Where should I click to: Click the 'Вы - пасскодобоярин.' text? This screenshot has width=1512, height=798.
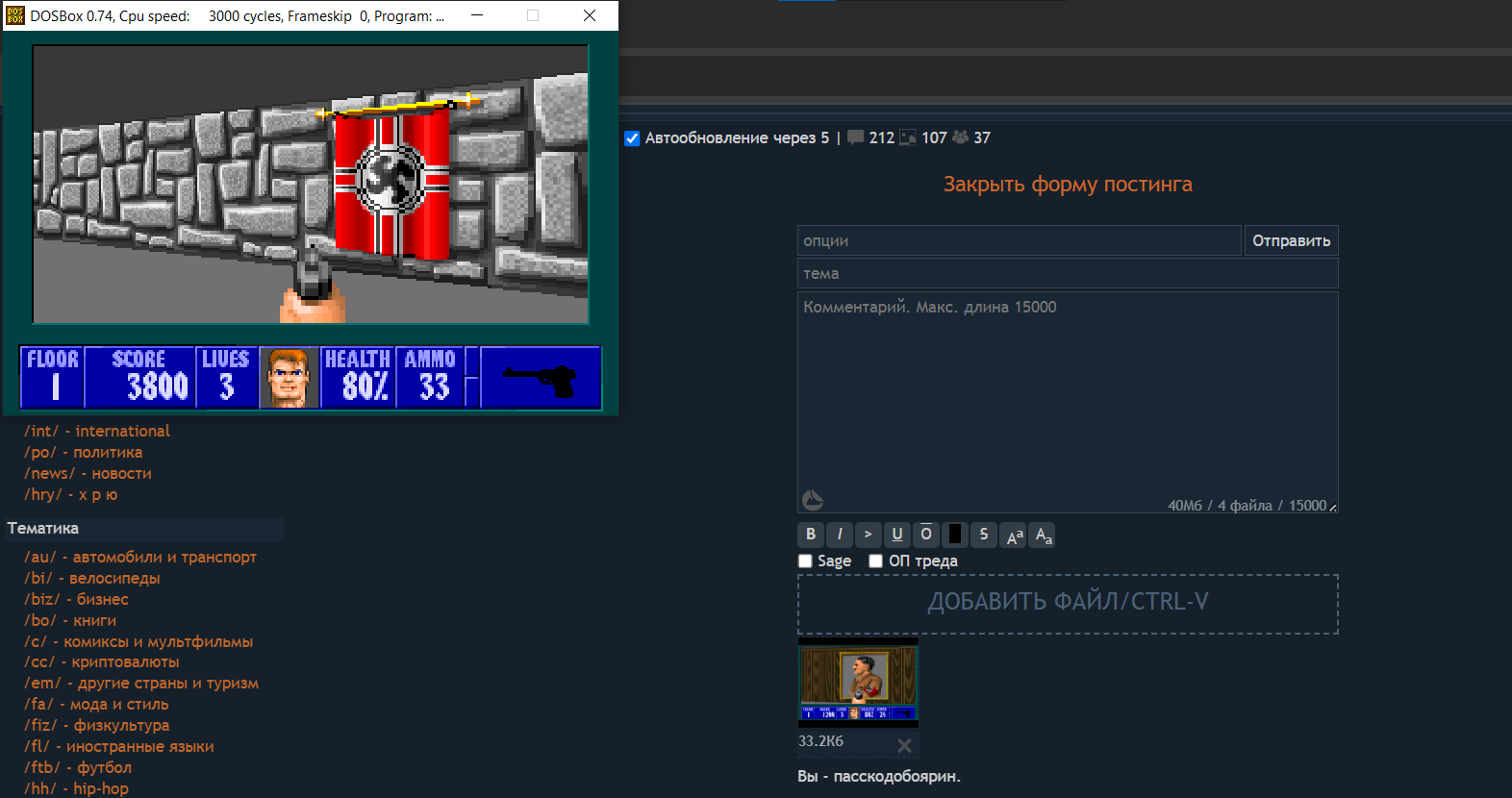(x=879, y=776)
